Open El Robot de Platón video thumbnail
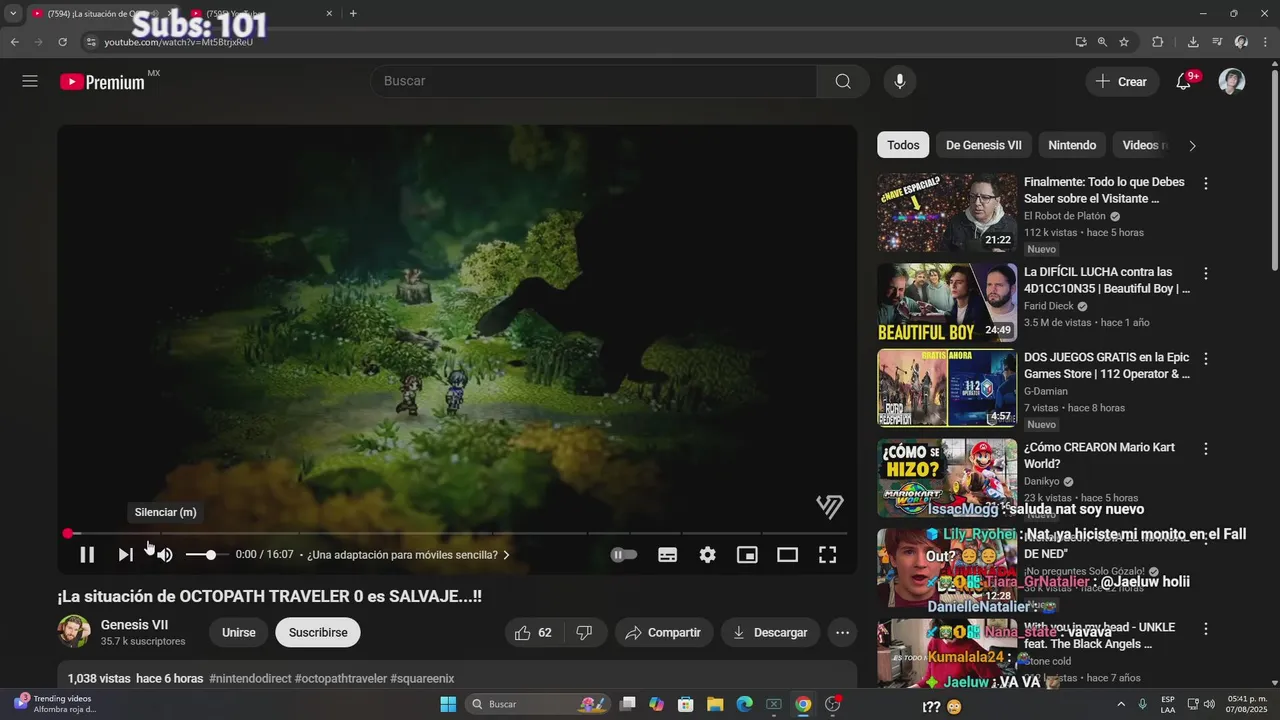This screenshot has width=1280, height=720. [947, 213]
